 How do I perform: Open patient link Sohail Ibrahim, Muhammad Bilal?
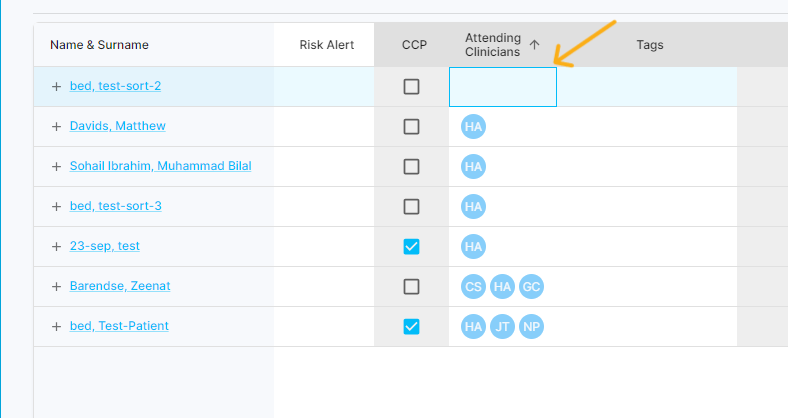[160, 166]
